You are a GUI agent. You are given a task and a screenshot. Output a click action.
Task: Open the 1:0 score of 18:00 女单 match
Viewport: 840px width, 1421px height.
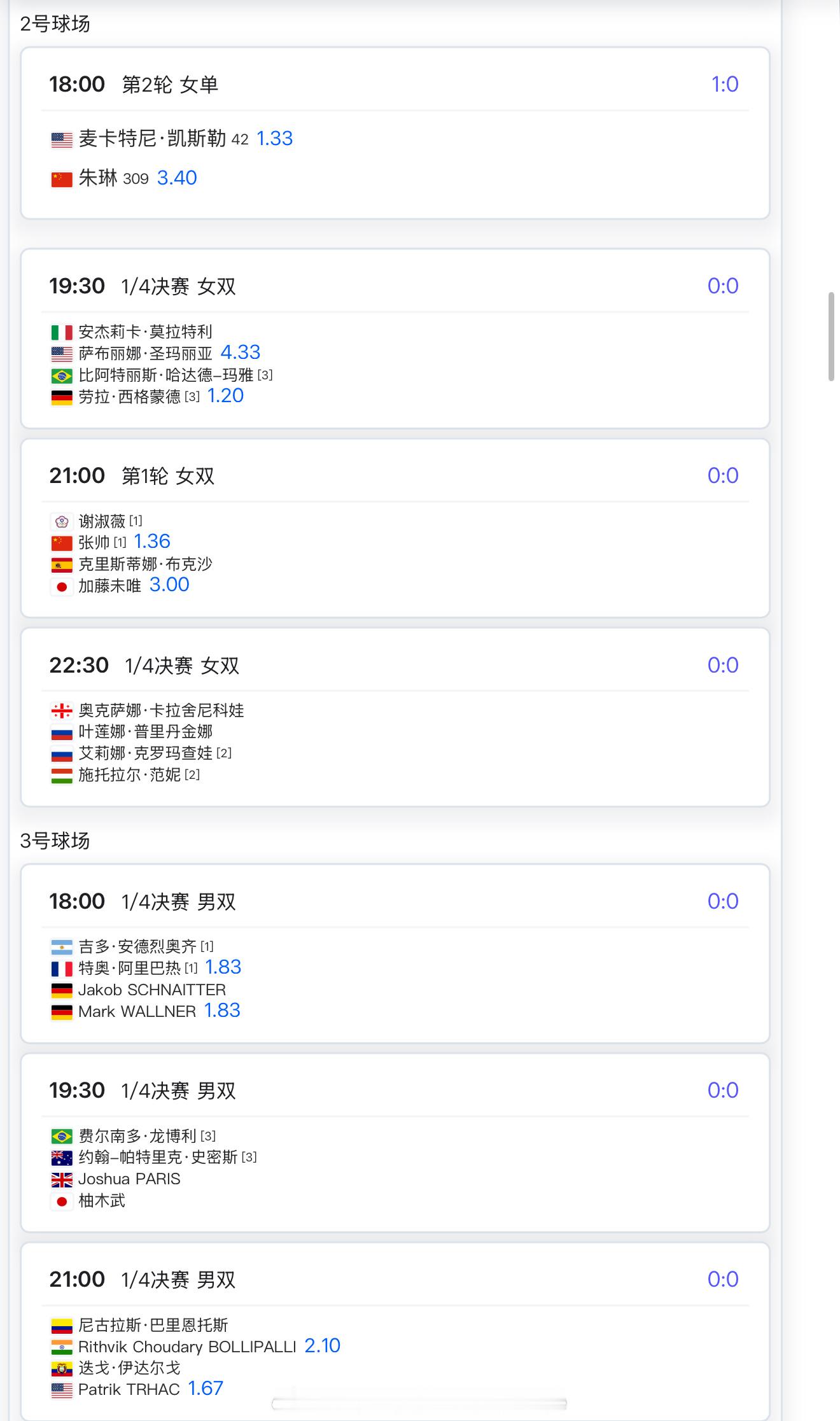(725, 84)
